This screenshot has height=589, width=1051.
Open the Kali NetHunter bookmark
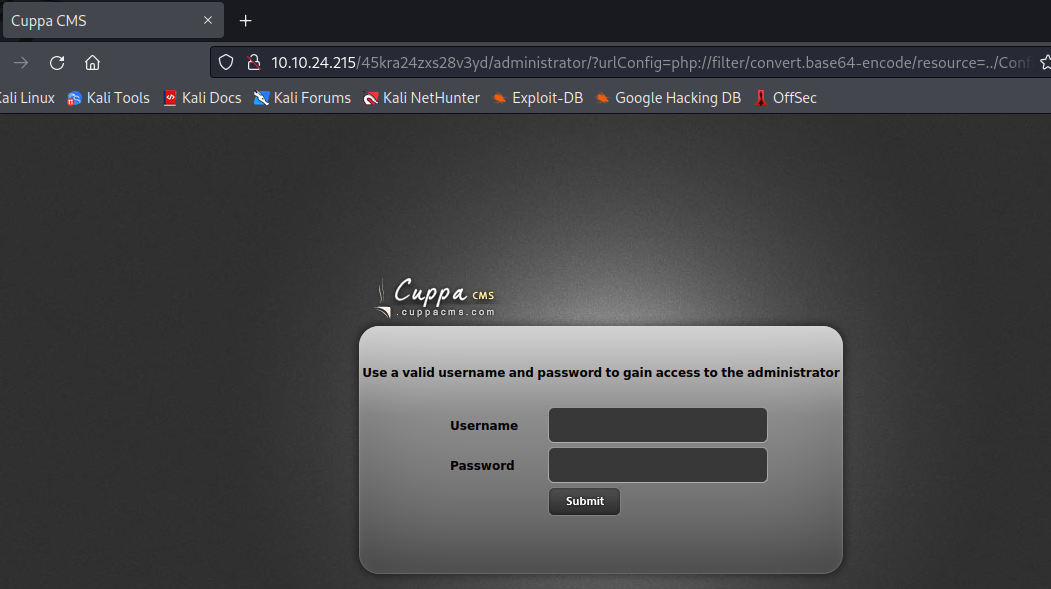(x=422, y=98)
